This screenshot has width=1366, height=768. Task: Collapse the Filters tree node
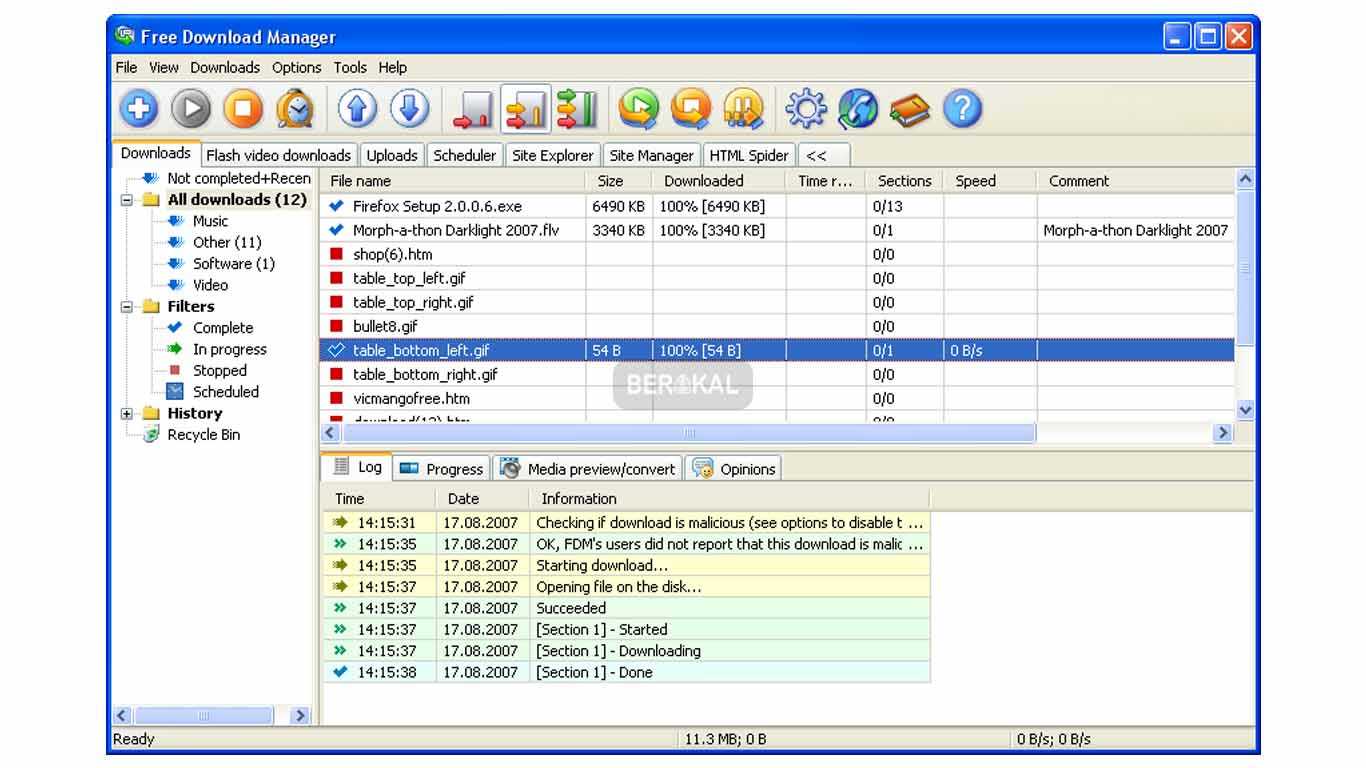pyautogui.click(x=127, y=307)
